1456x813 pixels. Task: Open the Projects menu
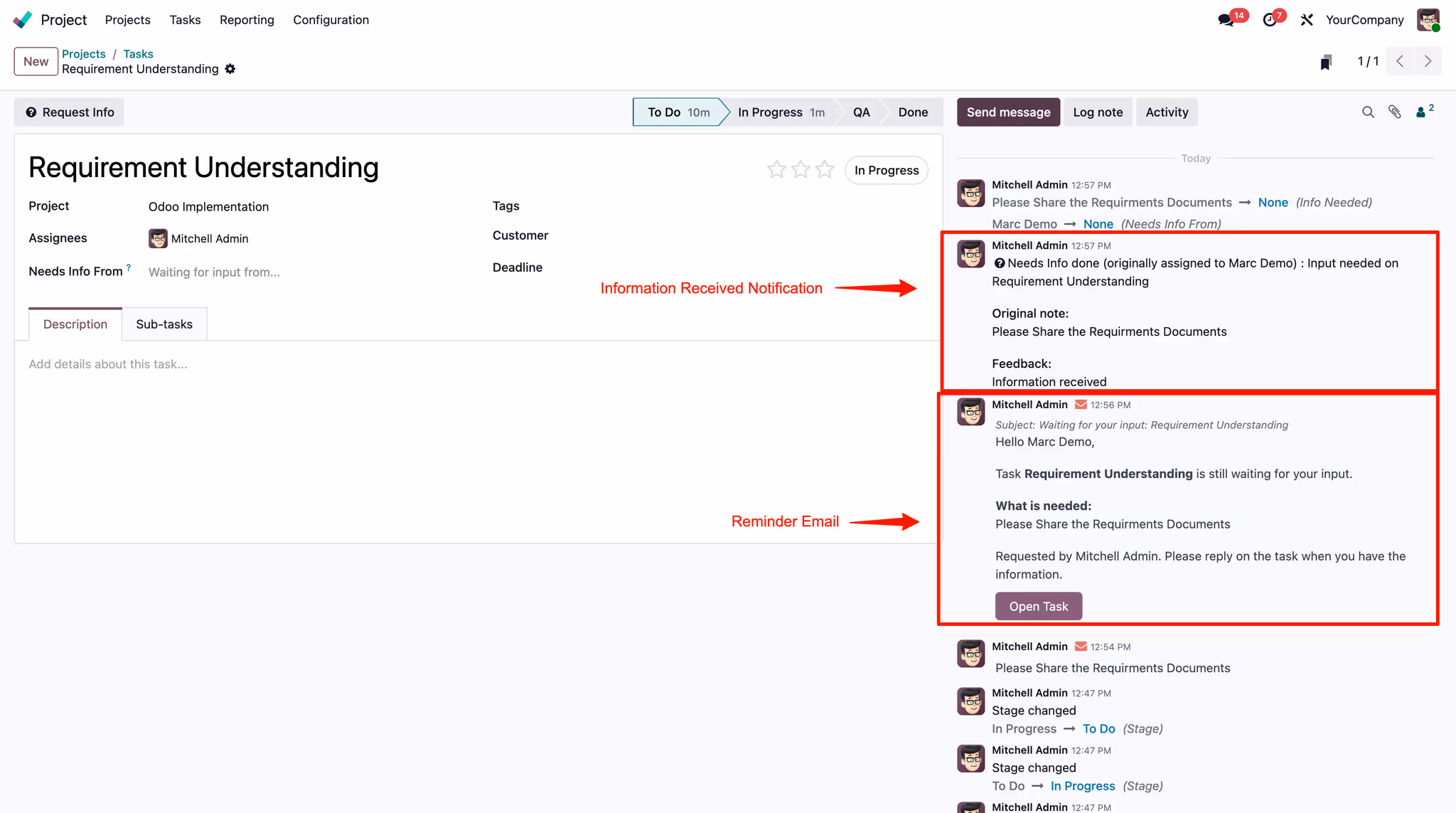[127, 20]
